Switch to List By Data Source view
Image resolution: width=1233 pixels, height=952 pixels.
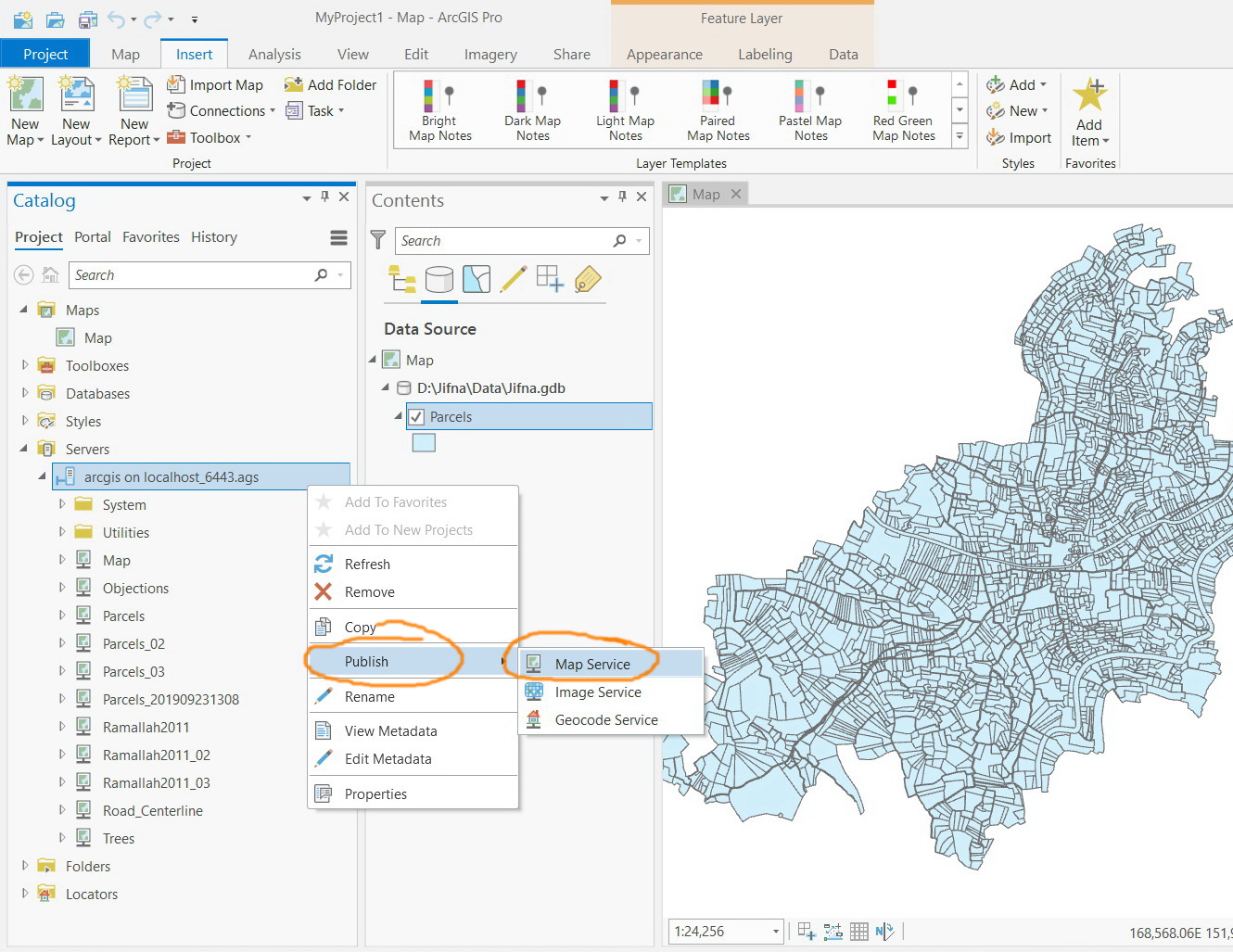[439, 279]
